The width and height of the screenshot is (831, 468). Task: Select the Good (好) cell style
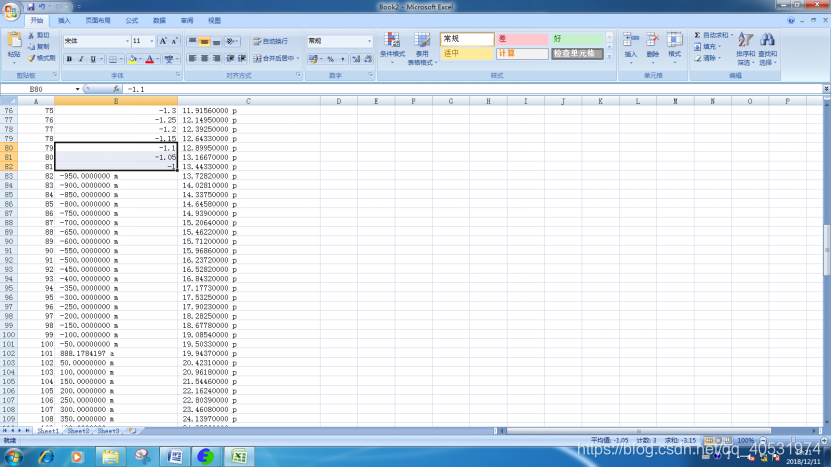click(577, 39)
